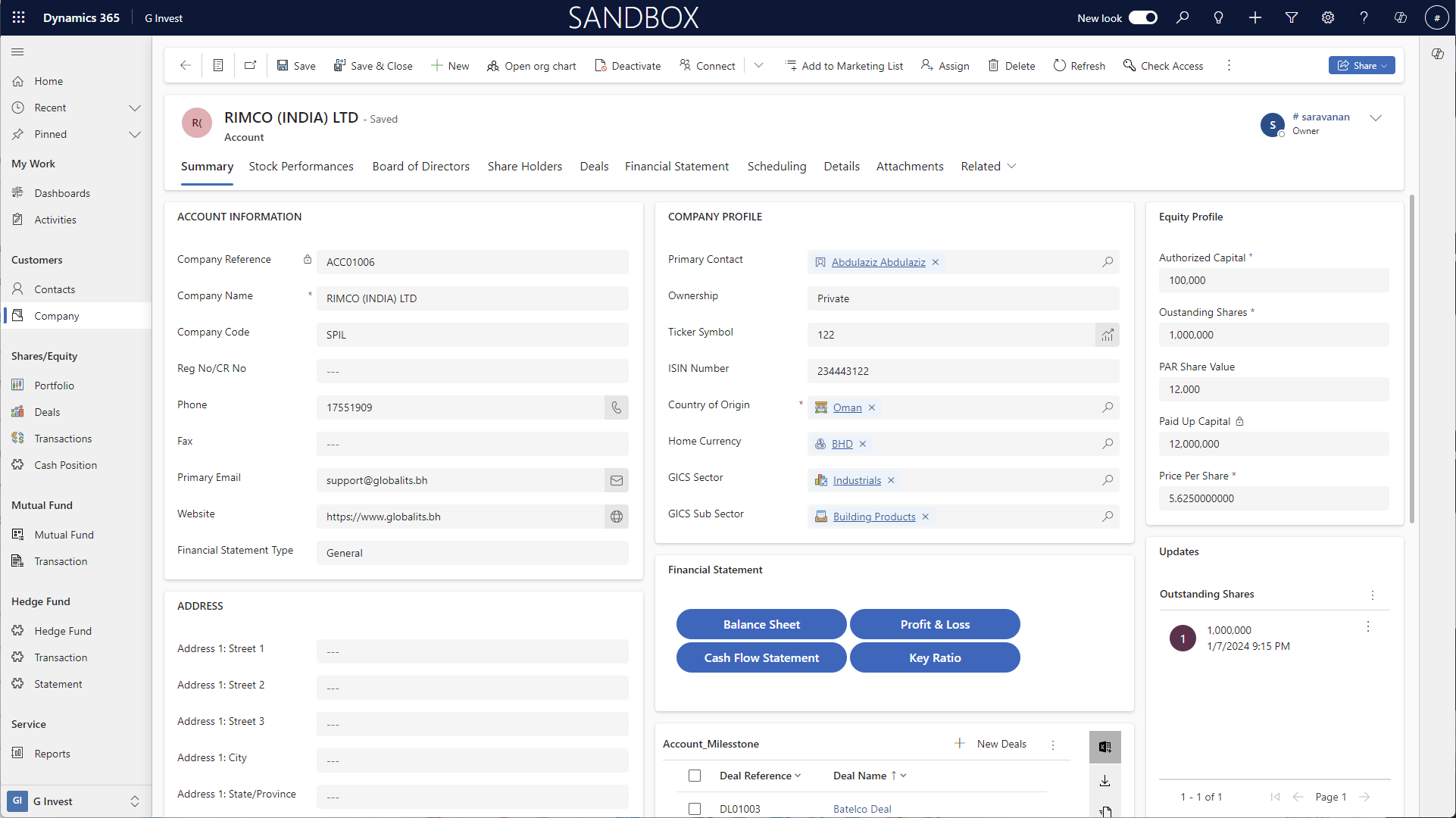Viewport: 1456px width, 818px height.
Task: Click the phone call icon beside Phone field
Action: point(617,407)
